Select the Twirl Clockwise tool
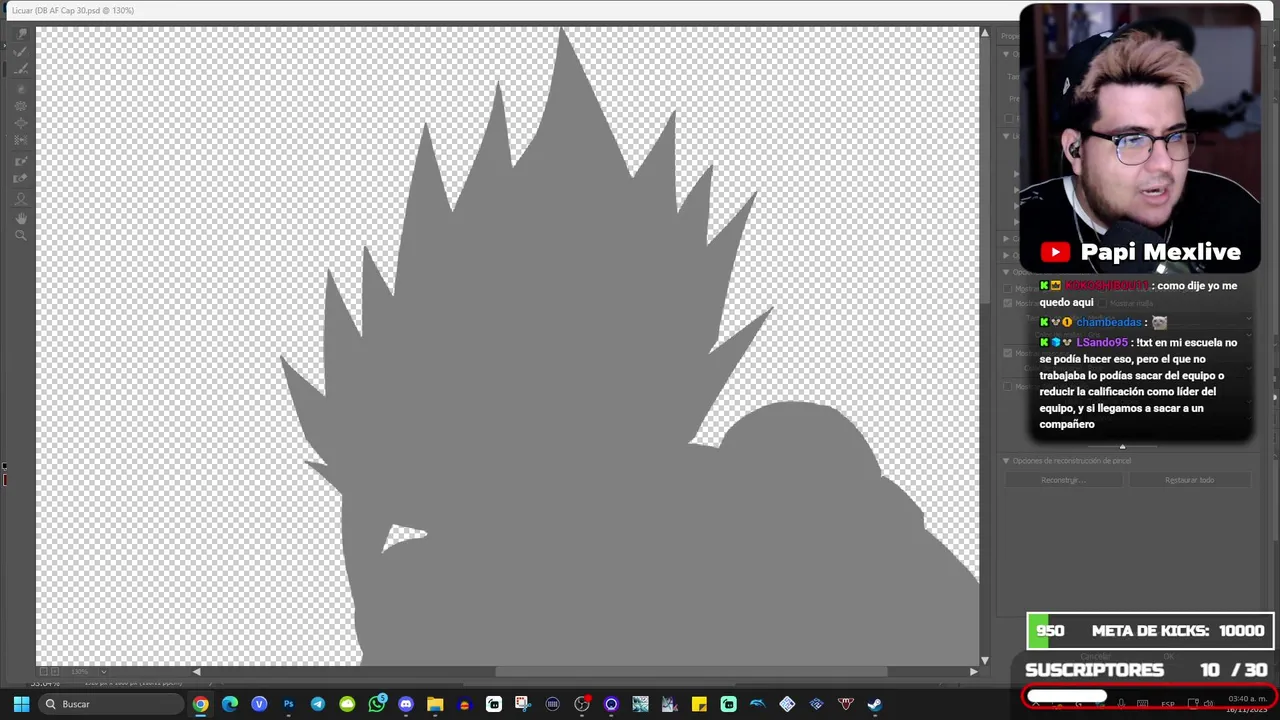Image resolution: width=1280 pixels, height=720 pixels. 21,88
